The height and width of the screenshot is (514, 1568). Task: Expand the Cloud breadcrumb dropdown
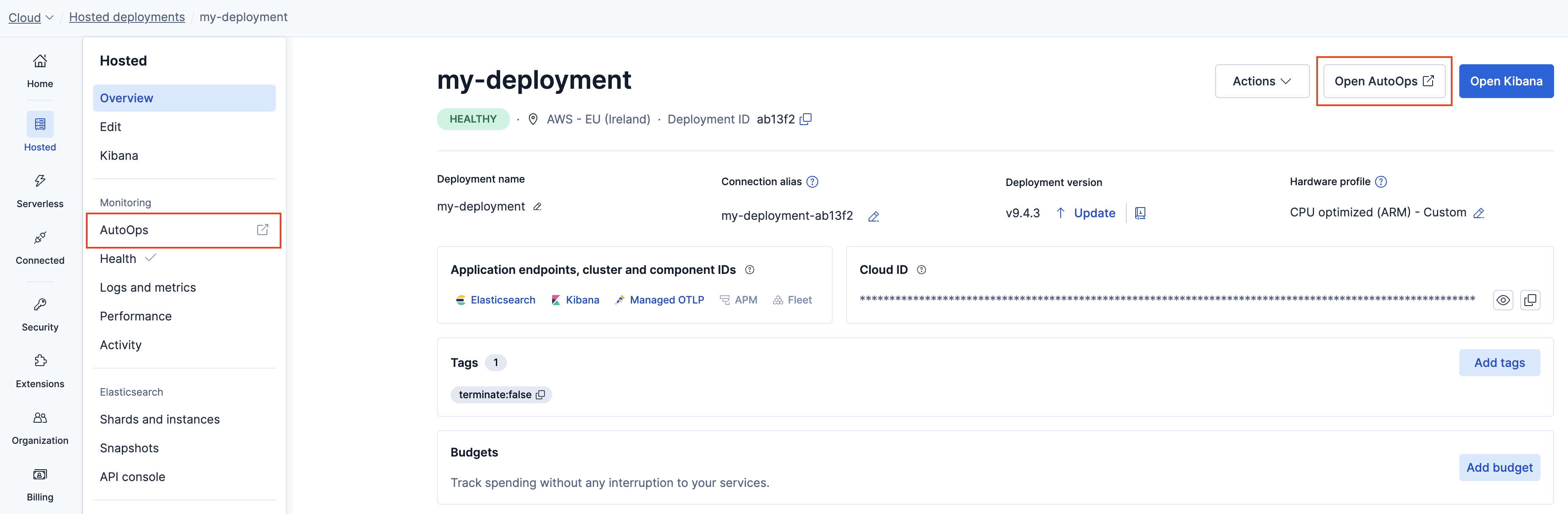30,18
